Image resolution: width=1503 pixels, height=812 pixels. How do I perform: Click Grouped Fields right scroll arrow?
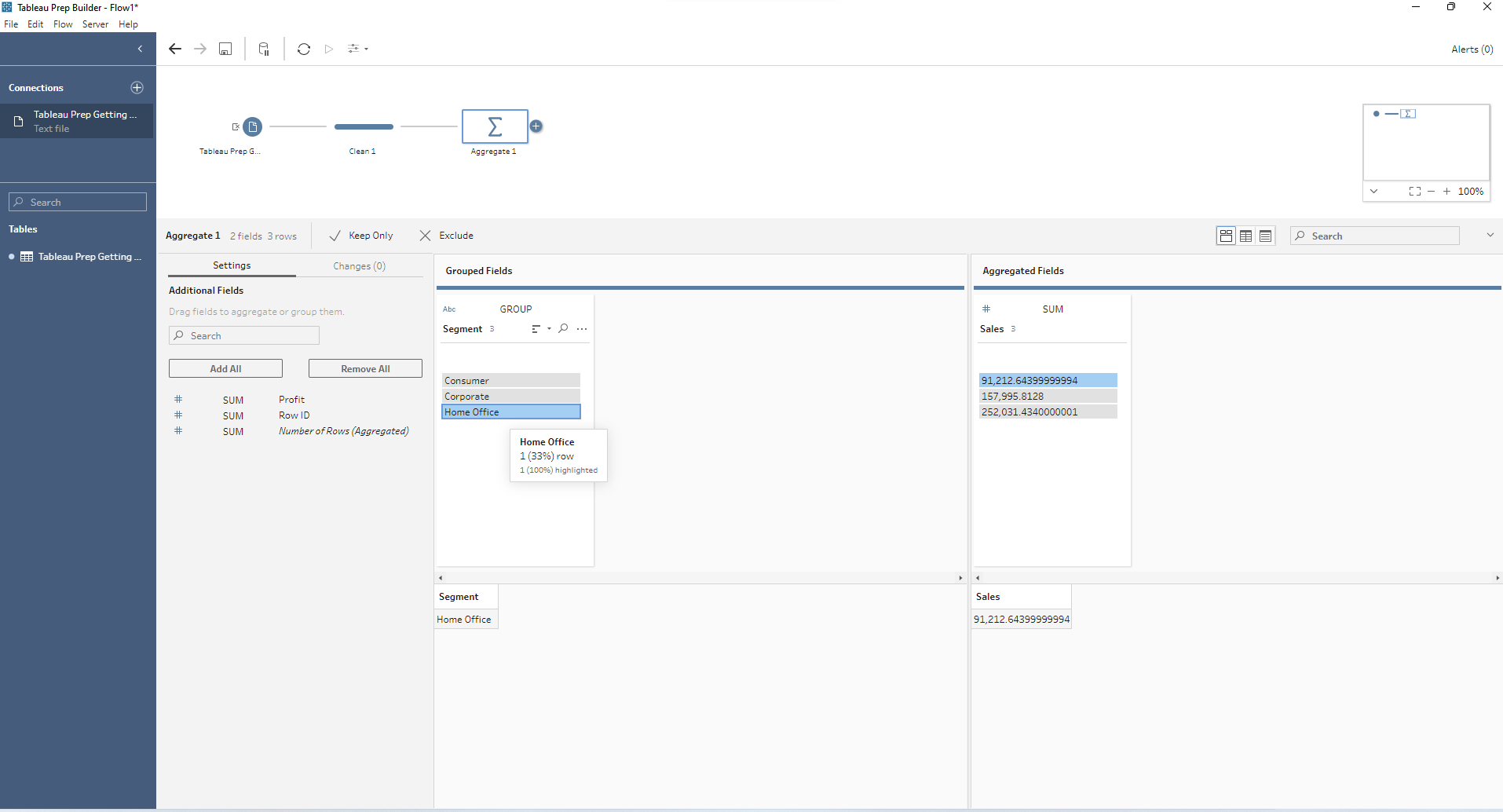(x=960, y=577)
